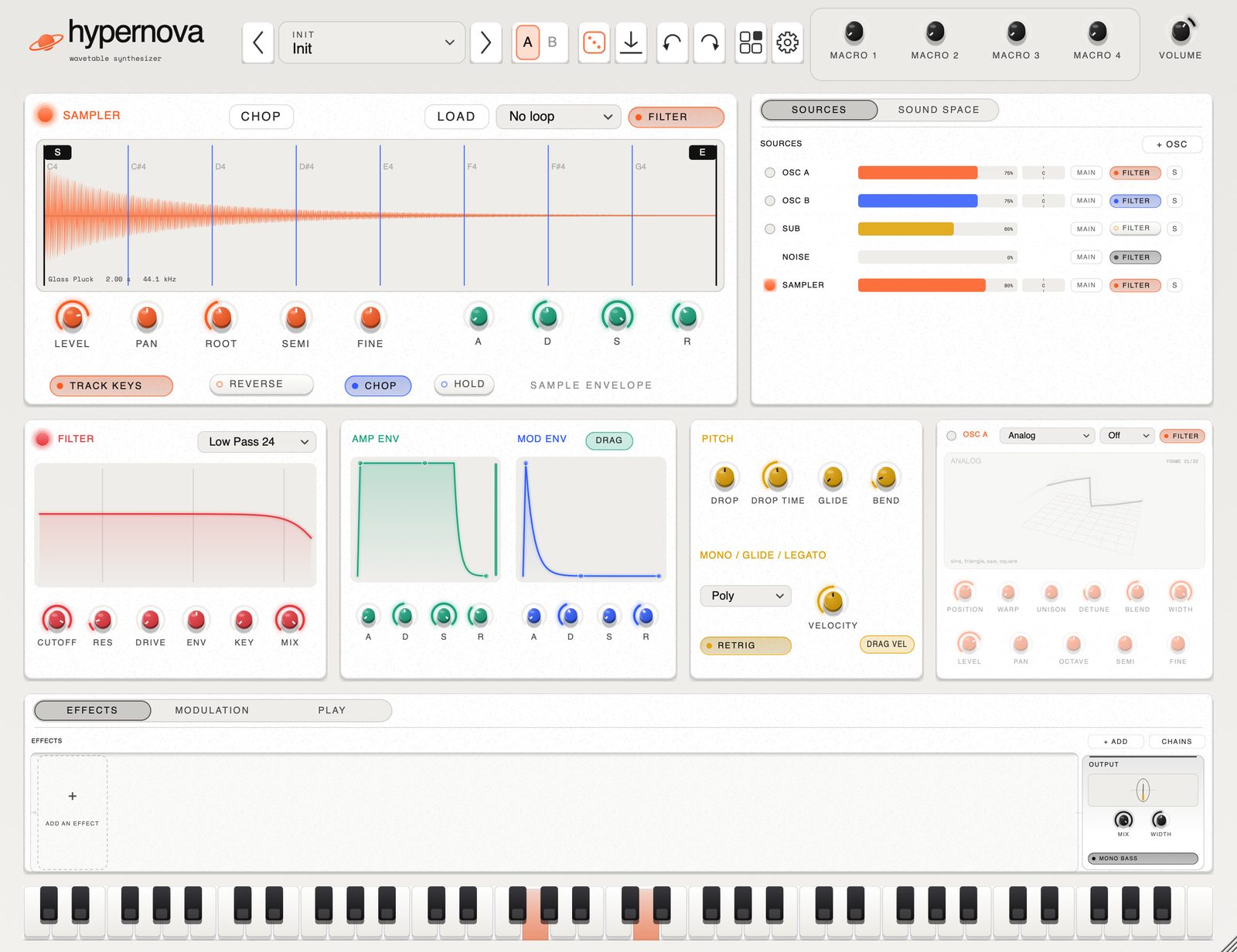Viewport: 1237px width, 952px height.
Task: Click the plus icon to add an effect
Action: [73, 796]
